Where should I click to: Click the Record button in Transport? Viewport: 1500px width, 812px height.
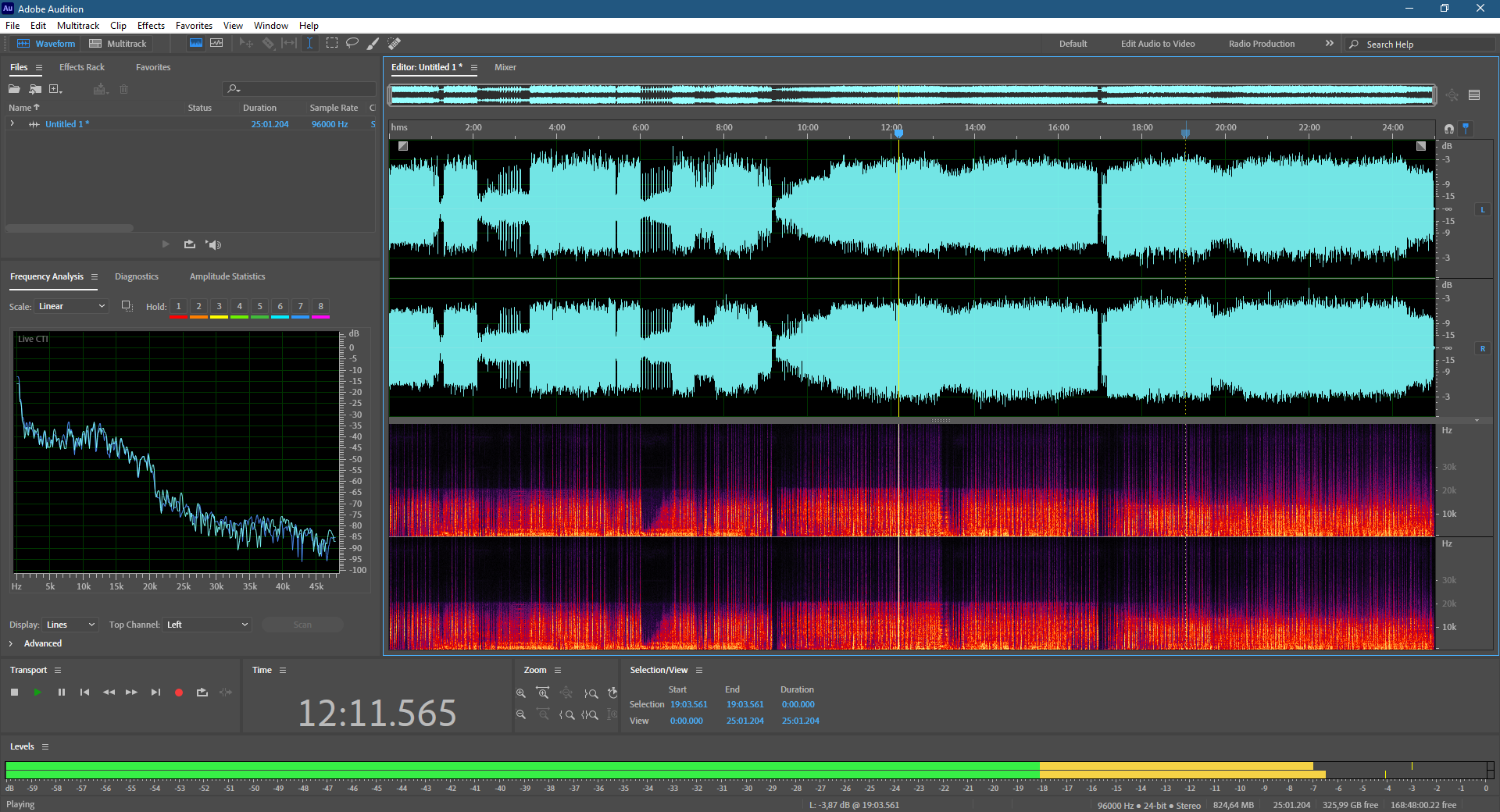[179, 693]
